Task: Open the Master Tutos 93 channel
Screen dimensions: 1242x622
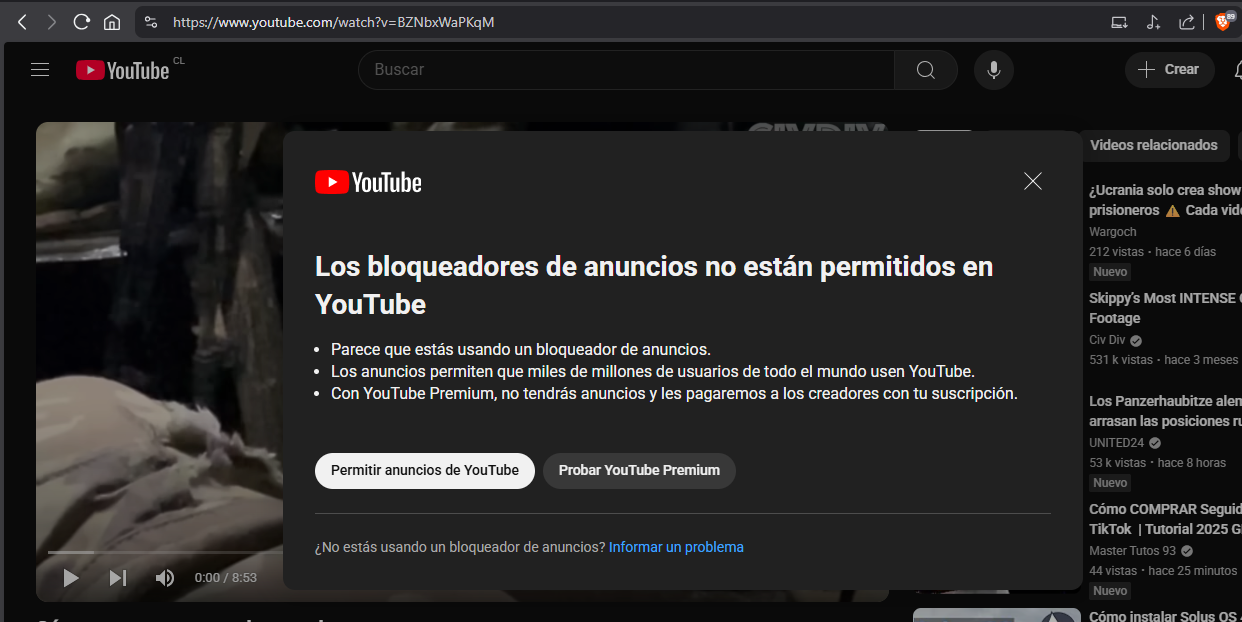Action: (x=1133, y=551)
